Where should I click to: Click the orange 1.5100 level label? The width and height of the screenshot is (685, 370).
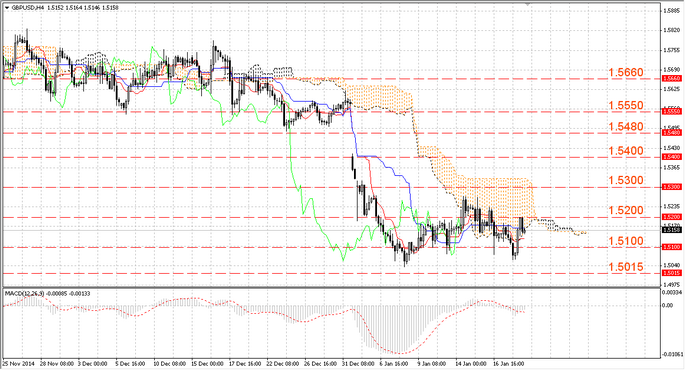626,241
